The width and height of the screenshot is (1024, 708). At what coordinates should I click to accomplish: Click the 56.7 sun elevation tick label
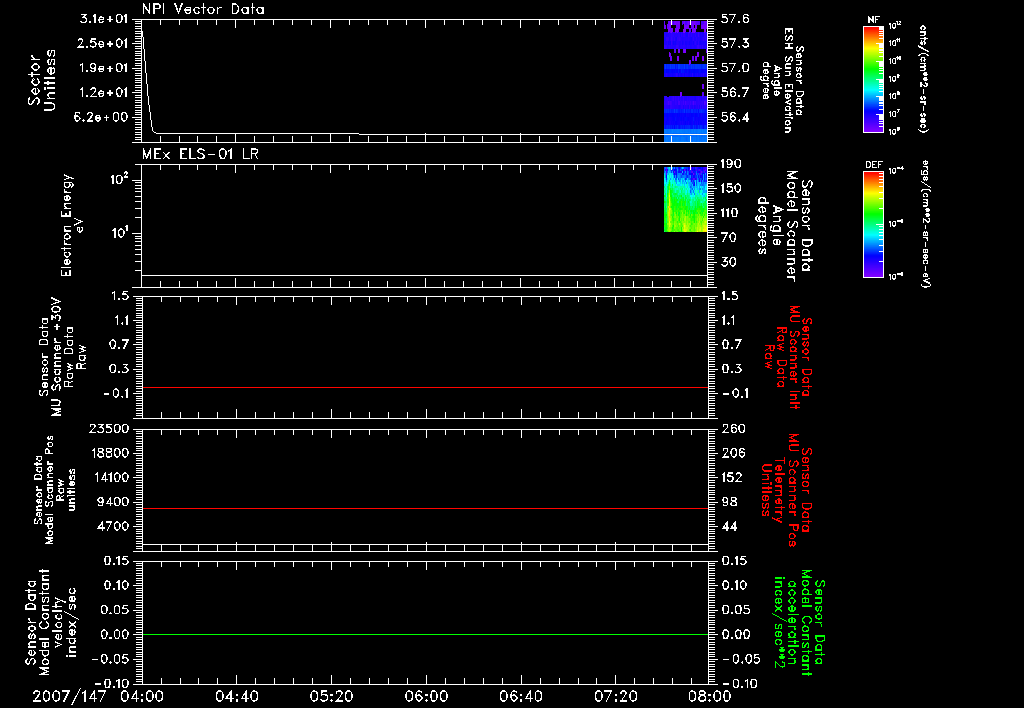tap(735, 93)
